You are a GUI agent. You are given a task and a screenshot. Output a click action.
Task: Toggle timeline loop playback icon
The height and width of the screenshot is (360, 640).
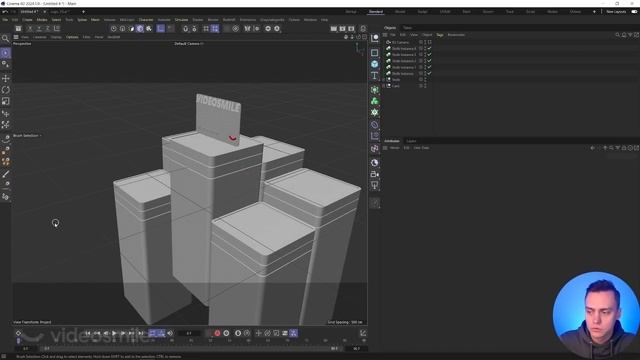(152, 333)
